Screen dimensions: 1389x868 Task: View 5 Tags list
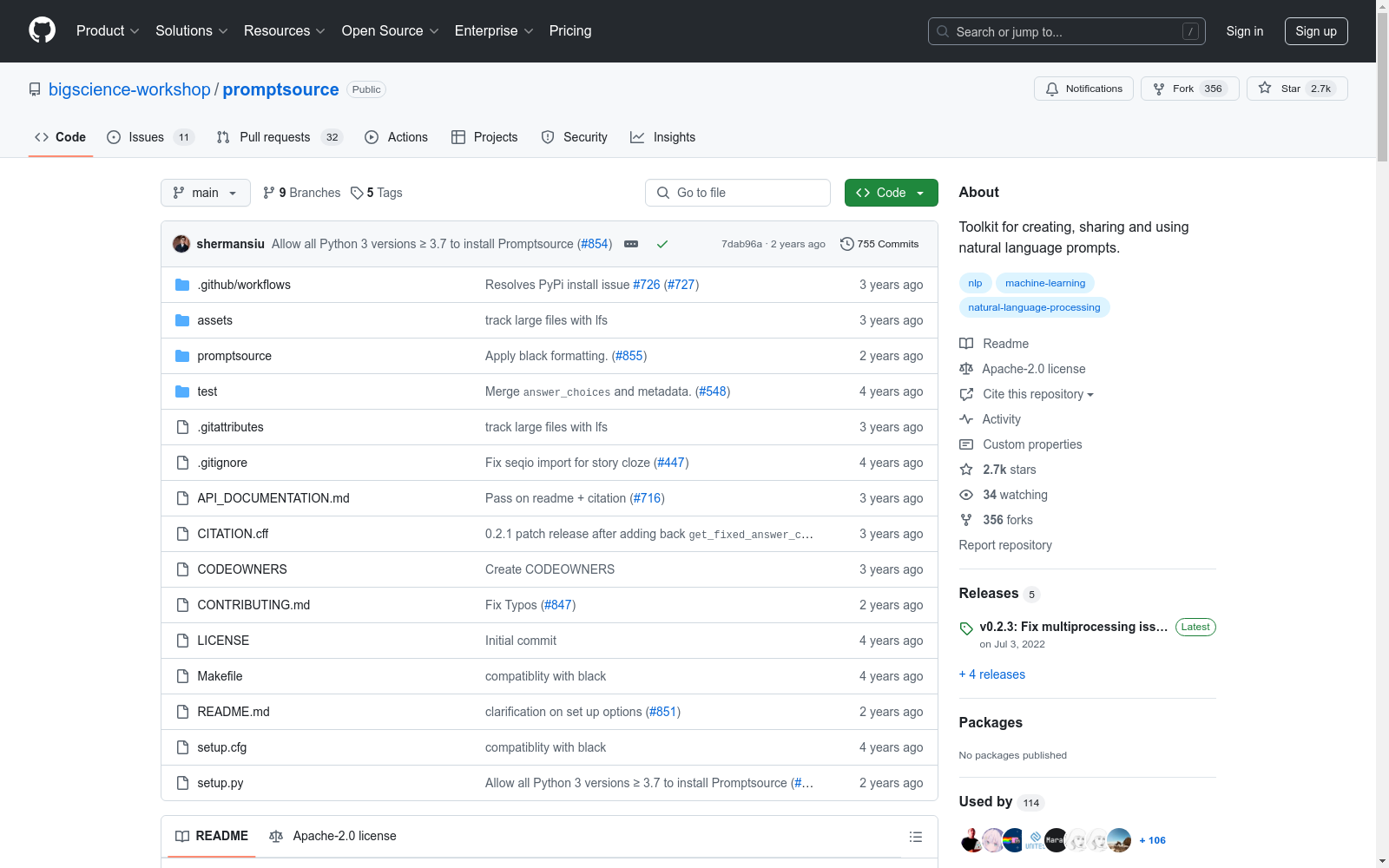377,193
